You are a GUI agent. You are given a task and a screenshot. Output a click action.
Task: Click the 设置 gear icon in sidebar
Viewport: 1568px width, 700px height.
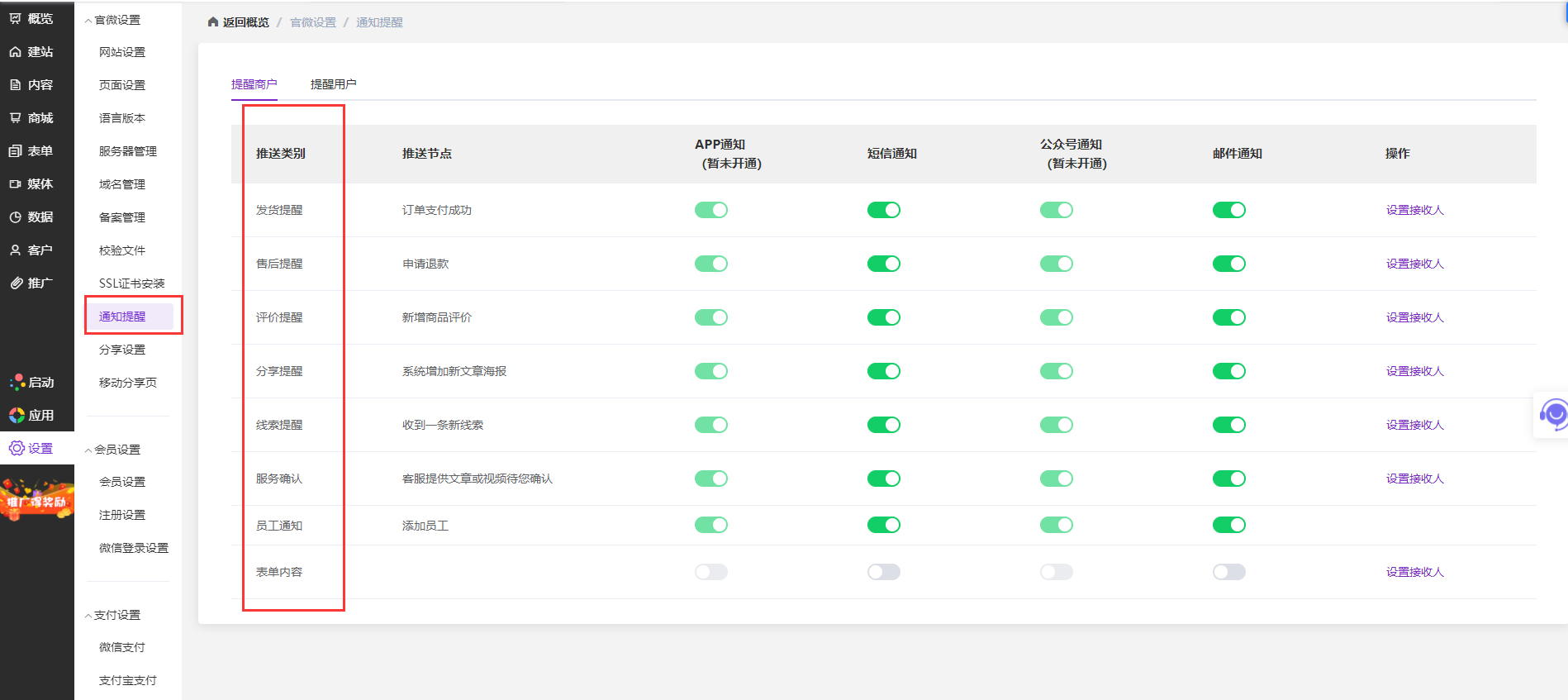(x=17, y=448)
